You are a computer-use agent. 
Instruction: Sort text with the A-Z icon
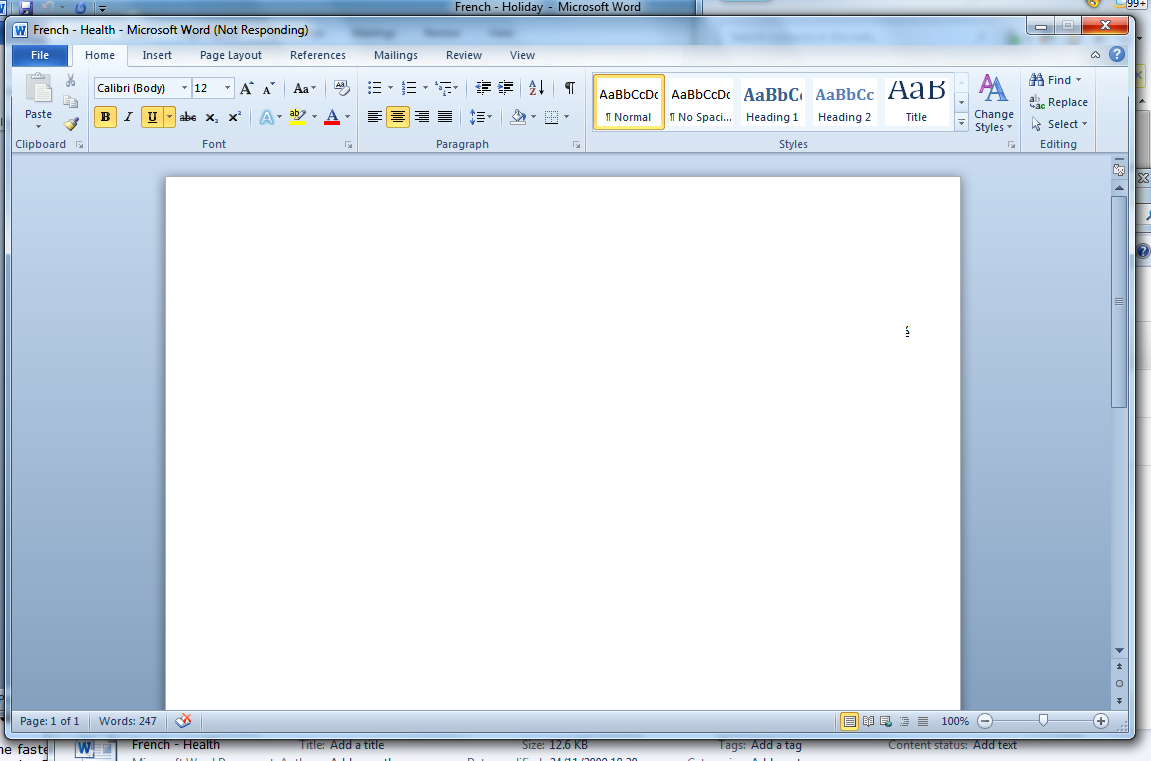(x=537, y=88)
